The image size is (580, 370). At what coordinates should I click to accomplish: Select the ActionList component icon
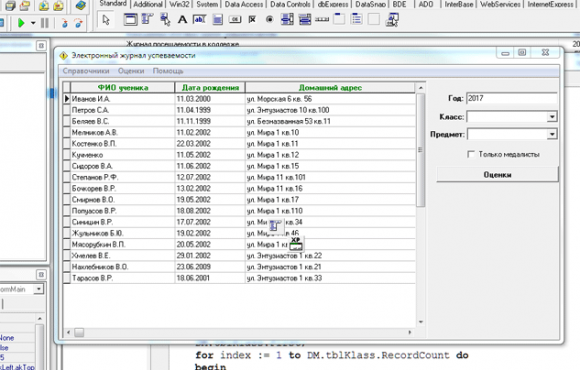click(x=392, y=20)
